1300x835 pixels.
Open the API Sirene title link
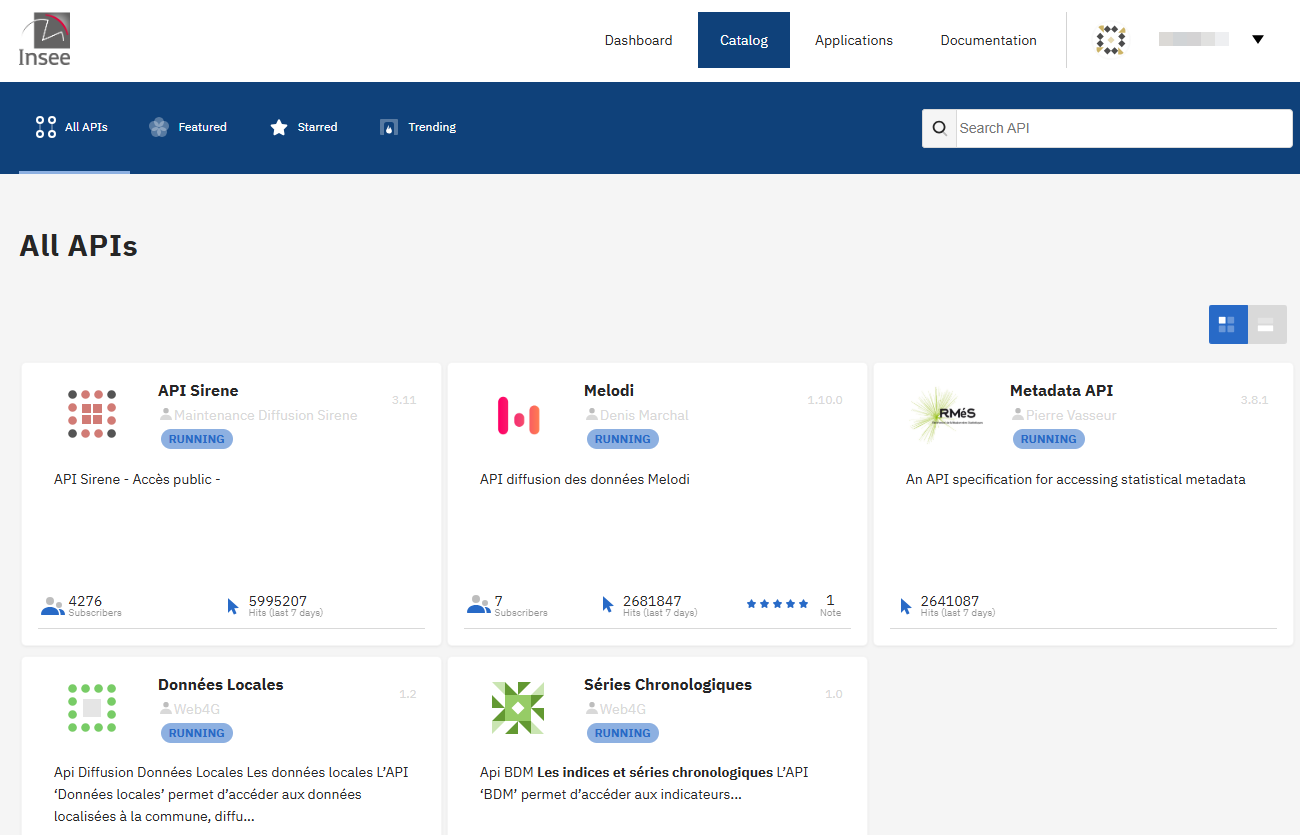(x=198, y=391)
